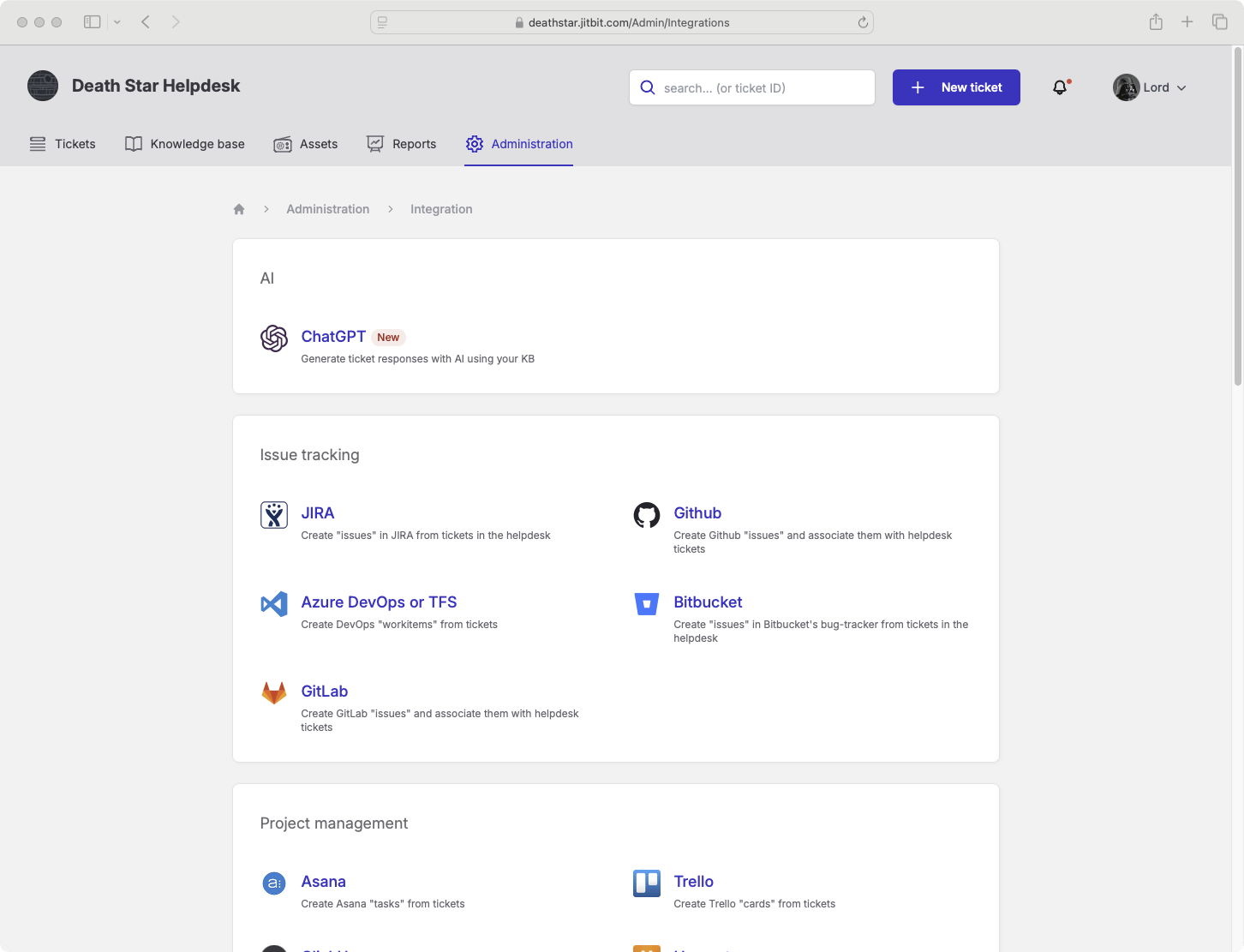Click the Safari share icon
The image size is (1244, 952).
pos(1156,22)
